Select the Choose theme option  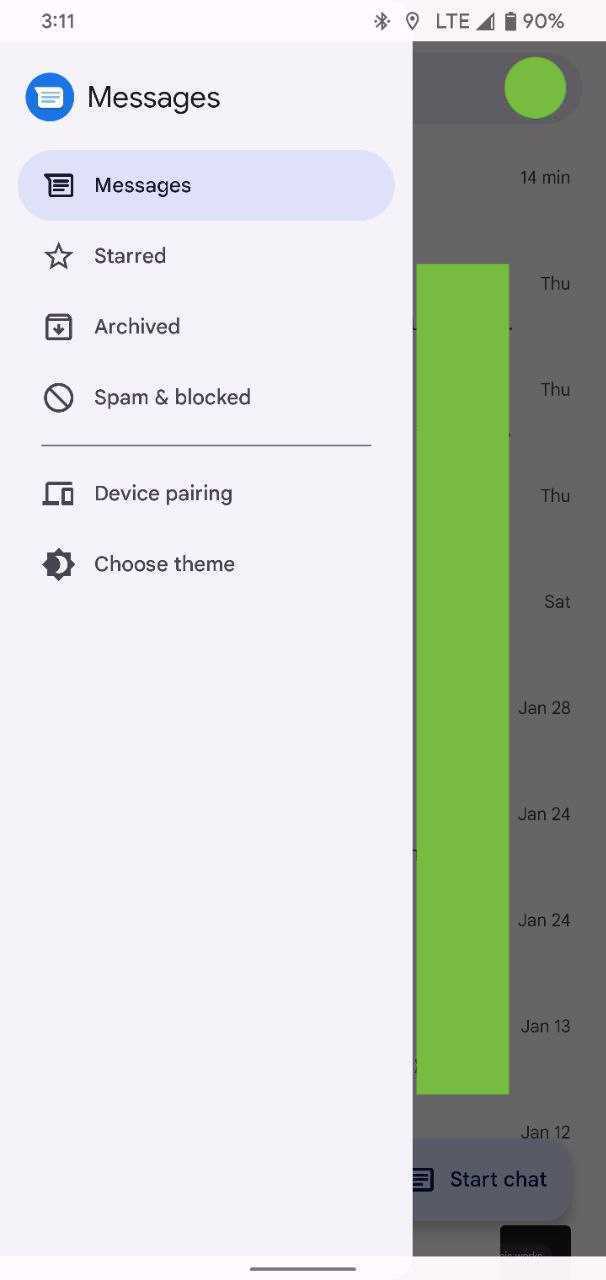[x=164, y=564]
